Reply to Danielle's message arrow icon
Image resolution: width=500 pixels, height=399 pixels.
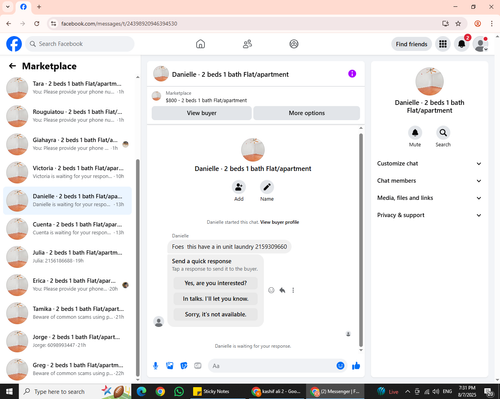click(282, 290)
